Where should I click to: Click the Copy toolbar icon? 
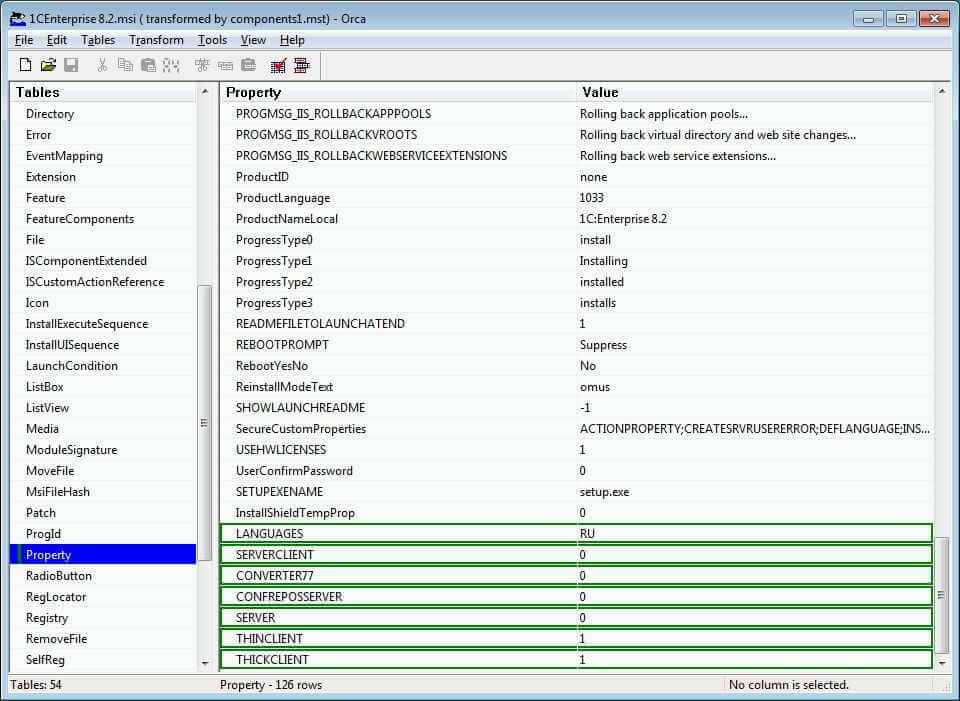(125, 65)
